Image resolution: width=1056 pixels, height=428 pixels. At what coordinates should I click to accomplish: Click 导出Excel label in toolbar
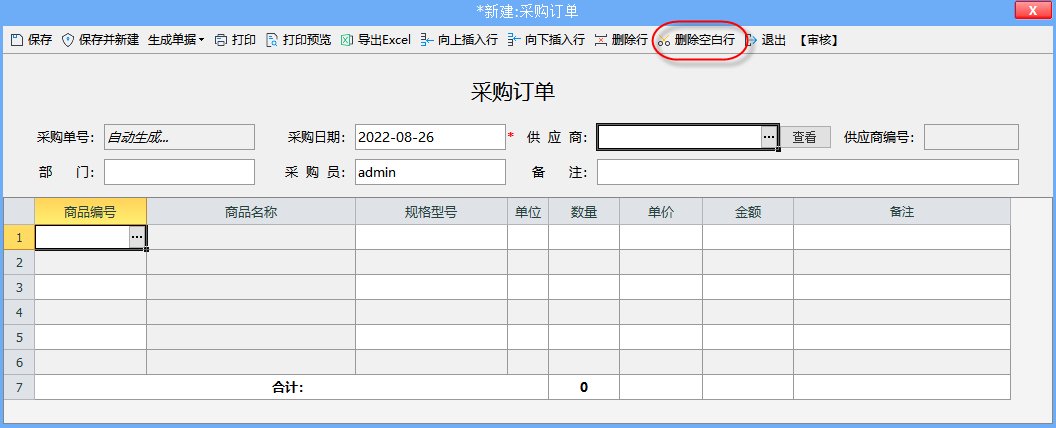click(x=384, y=40)
